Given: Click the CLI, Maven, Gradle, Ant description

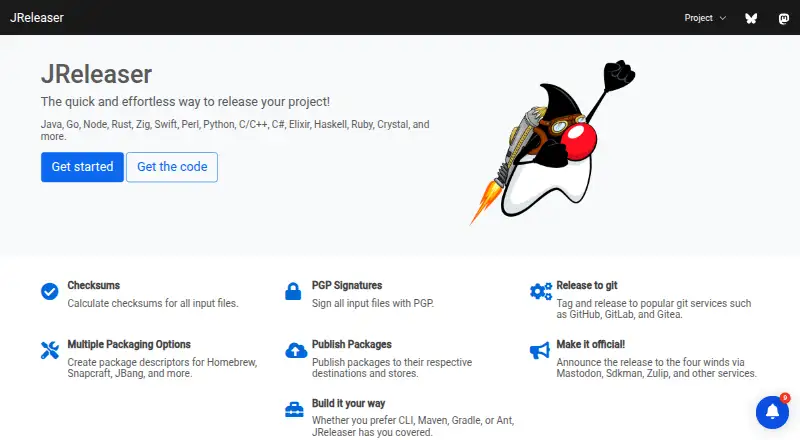Looking at the screenshot, I should pos(413,426).
